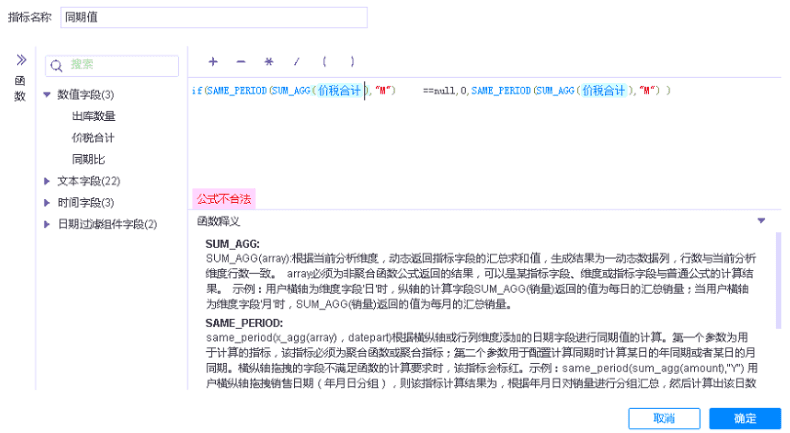Focus the 搜索 field search box

tap(112, 66)
